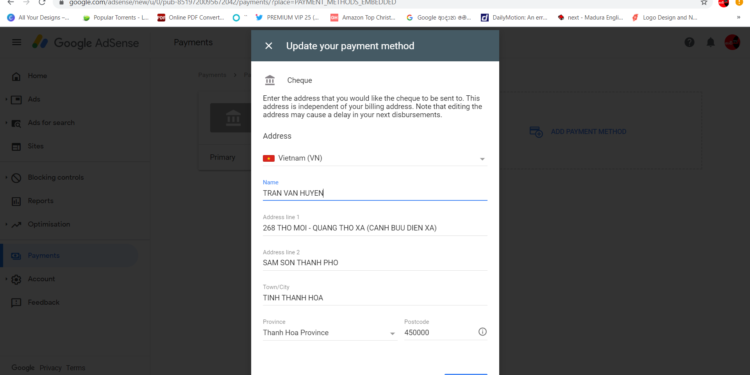750x375 pixels.
Task: Open Reports in the sidebar
Action: click(41, 201)
